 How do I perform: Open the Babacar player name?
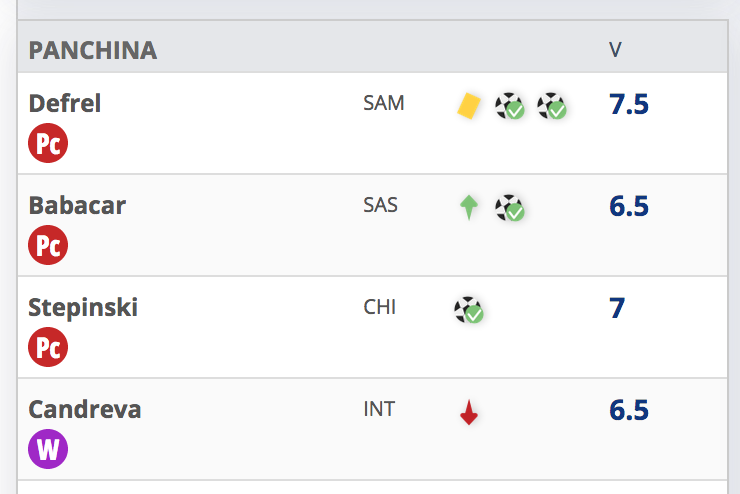[77, 205]
